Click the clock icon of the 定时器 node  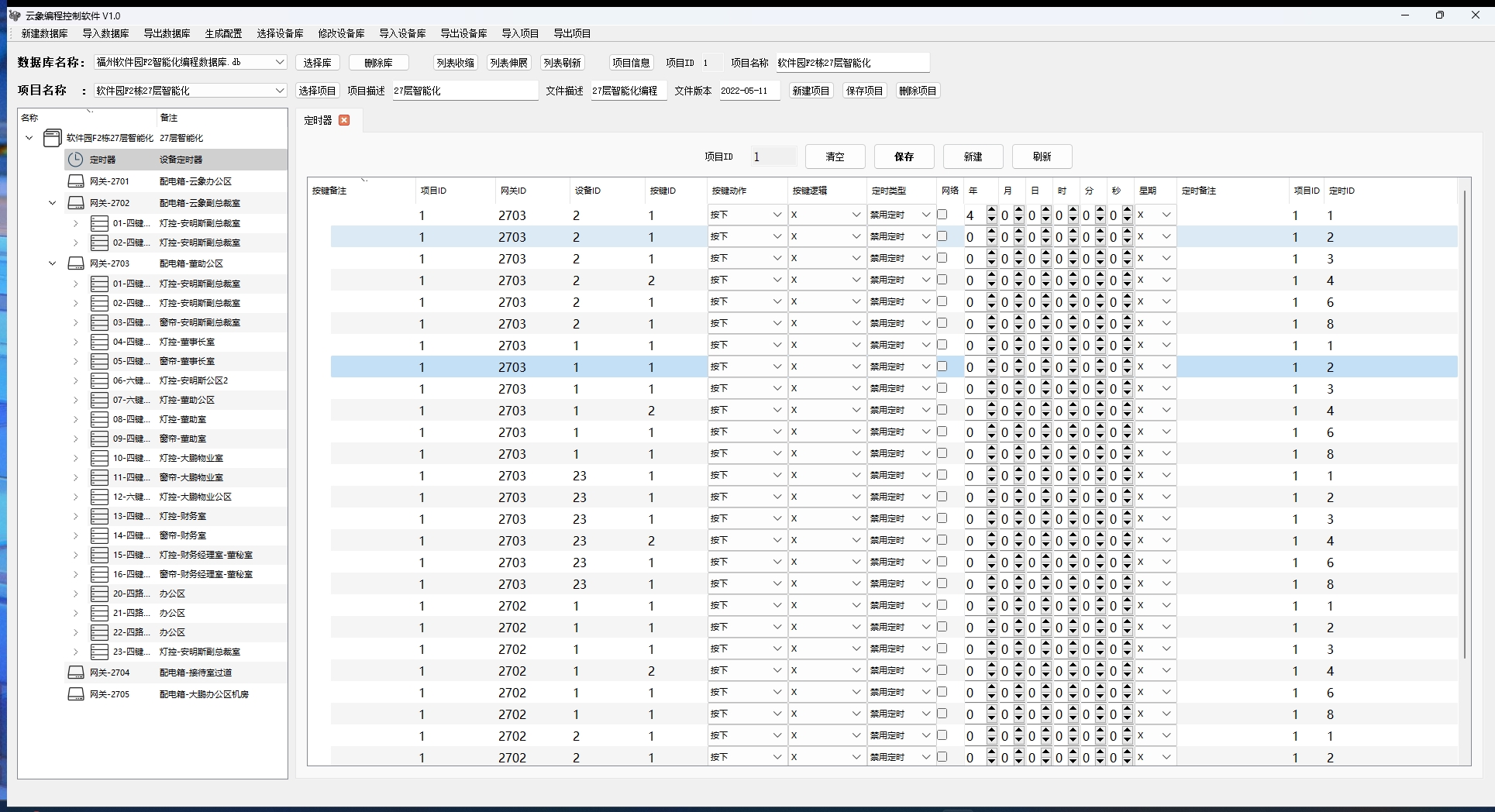(75, 160)
